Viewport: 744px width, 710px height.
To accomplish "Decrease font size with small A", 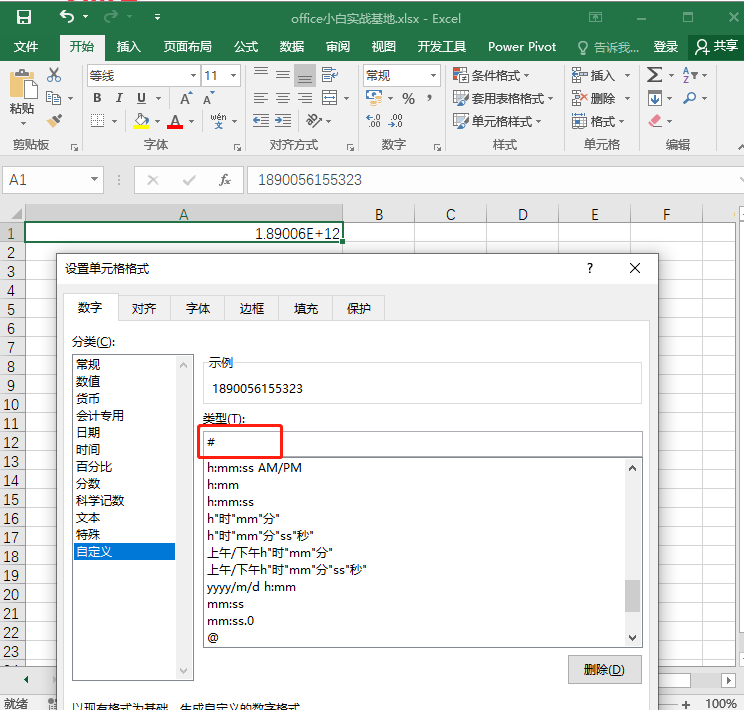I will pos(208,98).
